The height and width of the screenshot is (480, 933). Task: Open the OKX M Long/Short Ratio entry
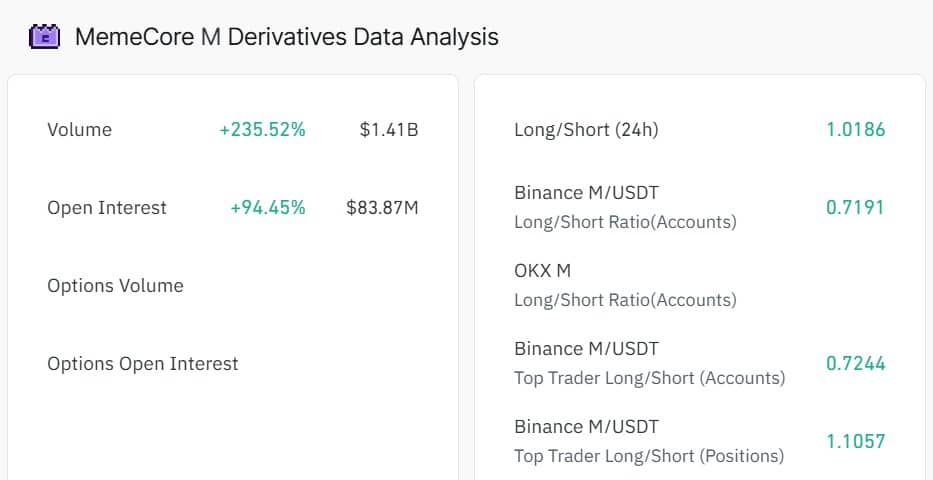click(625, 285)
